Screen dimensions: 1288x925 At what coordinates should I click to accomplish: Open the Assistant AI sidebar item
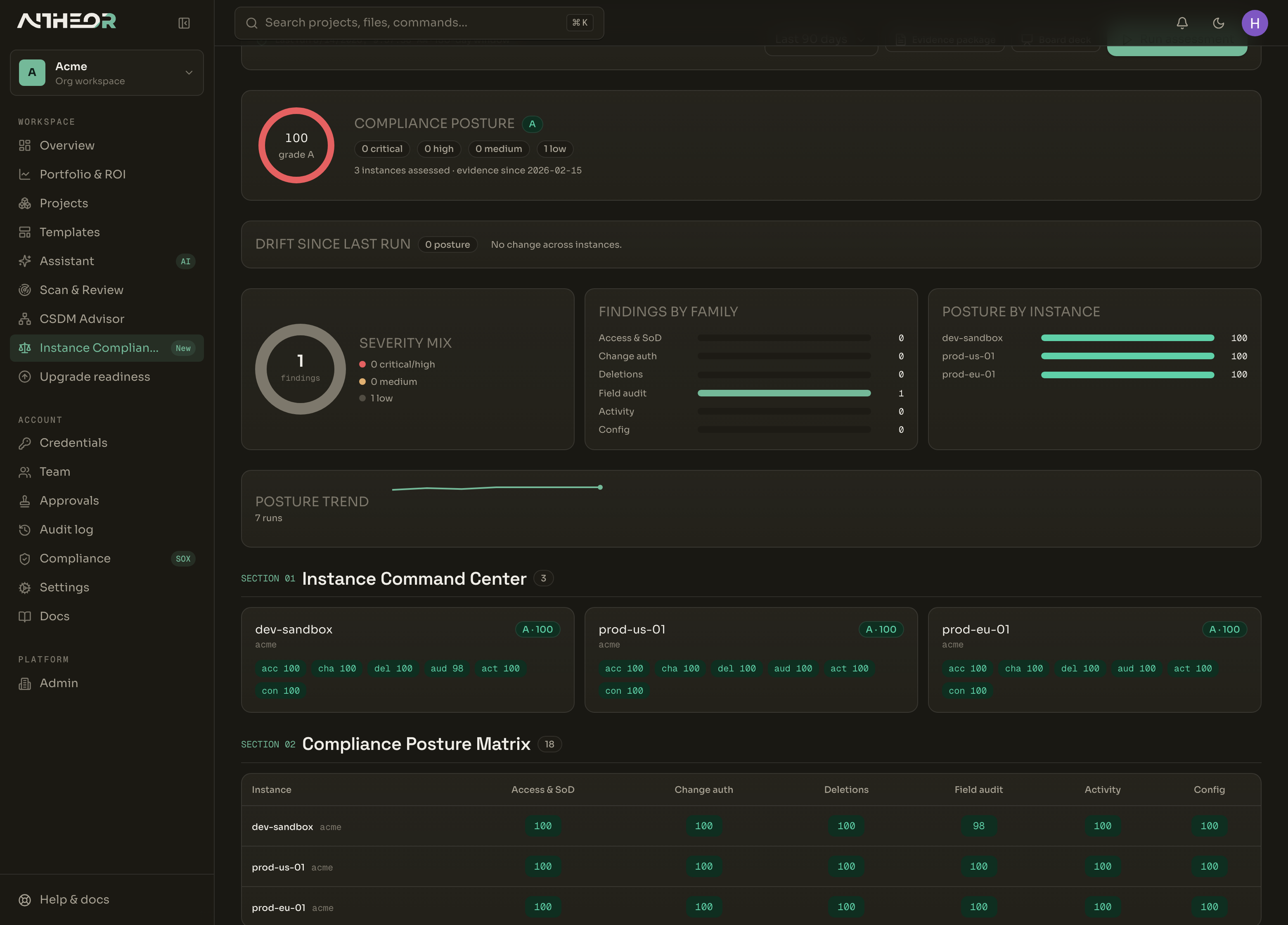pos(107,261)
